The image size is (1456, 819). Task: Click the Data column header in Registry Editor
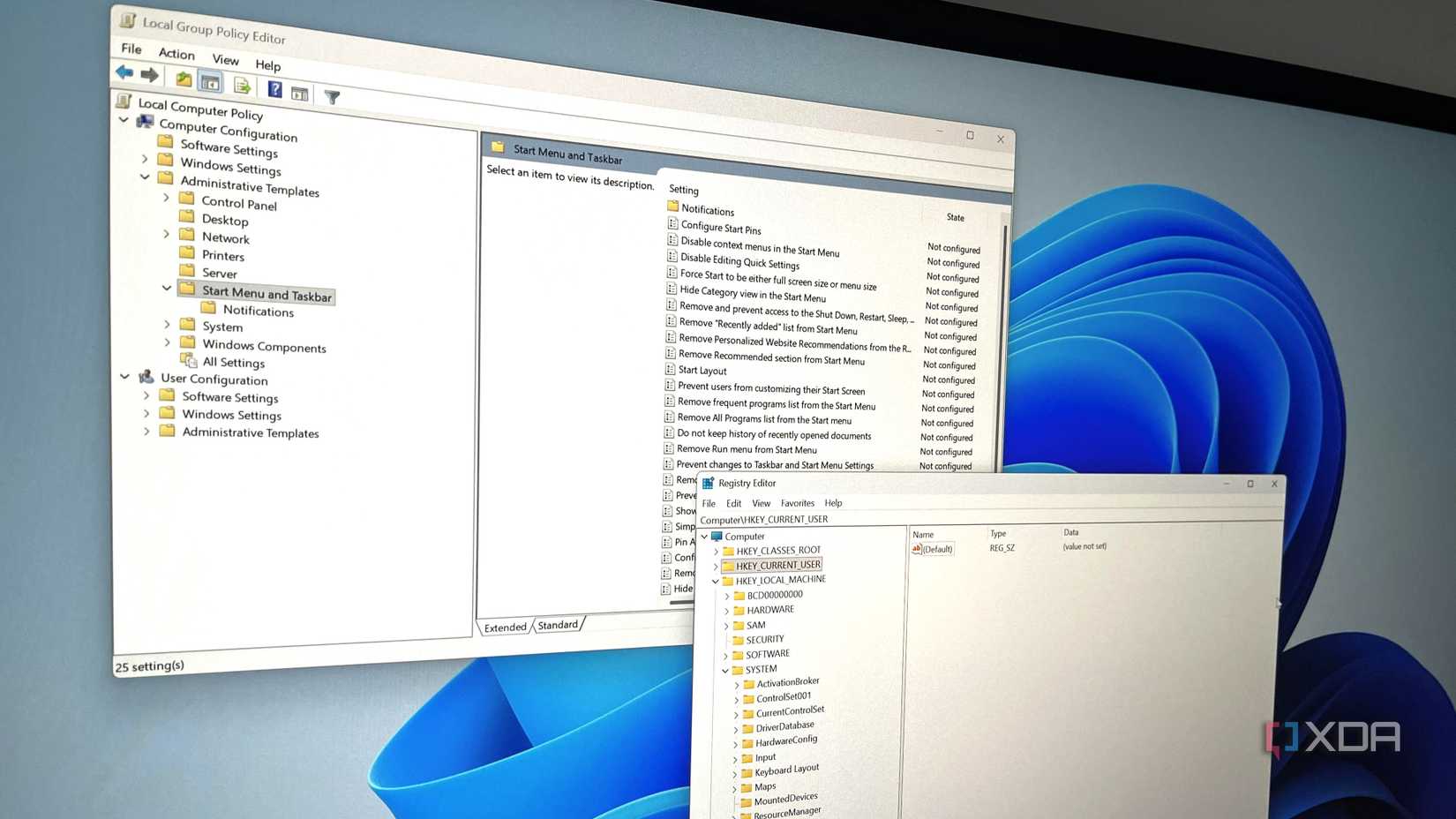pyautogui.click(x=1071, y=532)
